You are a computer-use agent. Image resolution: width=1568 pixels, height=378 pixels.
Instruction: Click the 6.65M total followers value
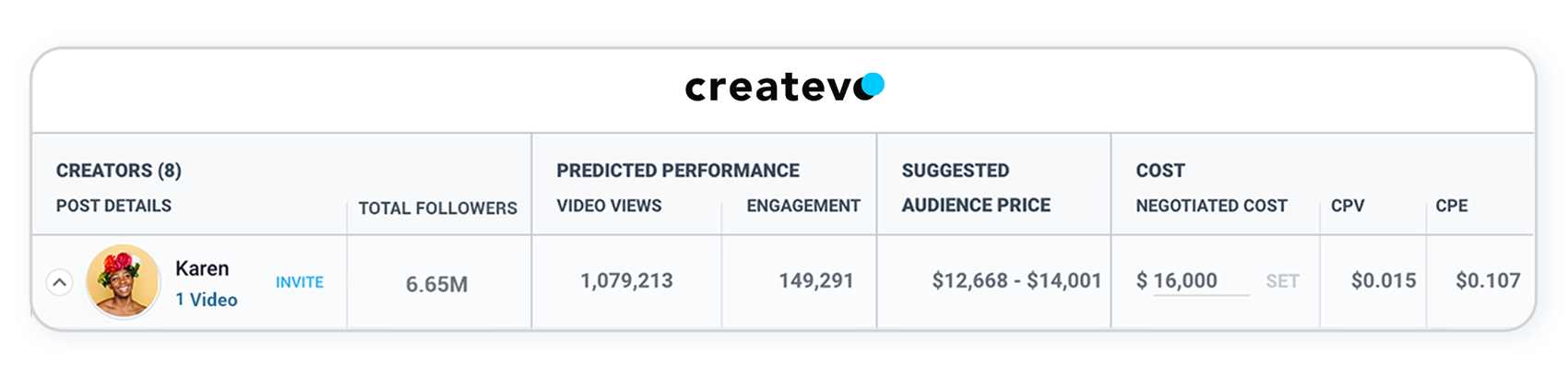436,284
